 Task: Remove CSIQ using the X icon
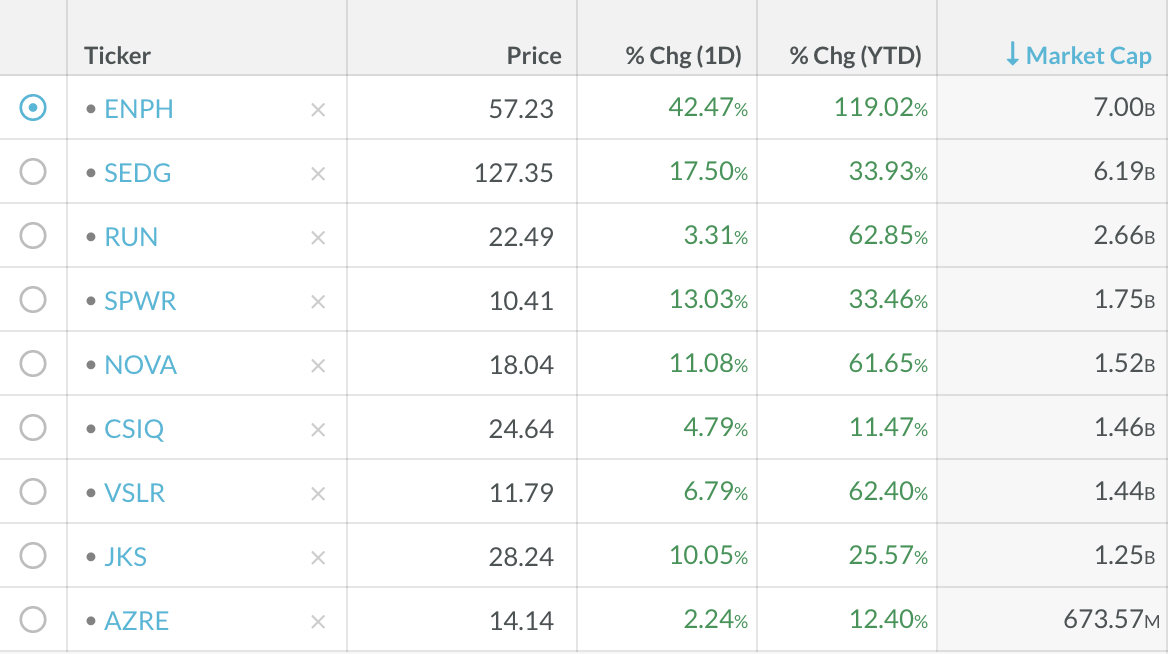[318, 430]
